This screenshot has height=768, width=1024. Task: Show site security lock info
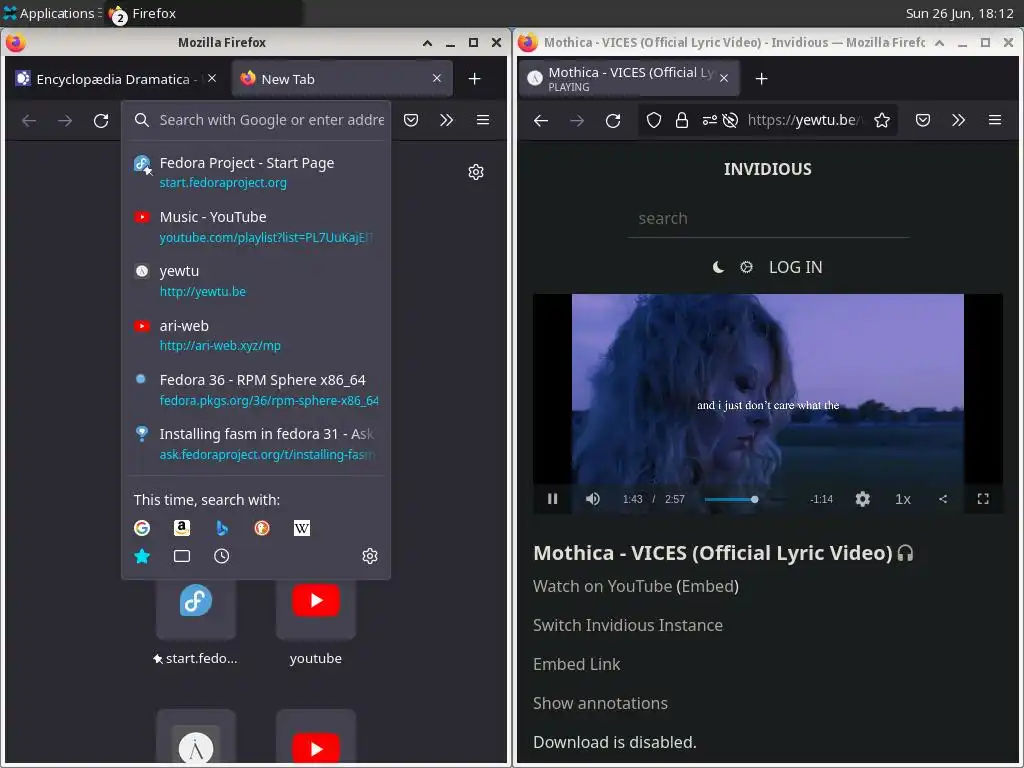tap(682, 120)
